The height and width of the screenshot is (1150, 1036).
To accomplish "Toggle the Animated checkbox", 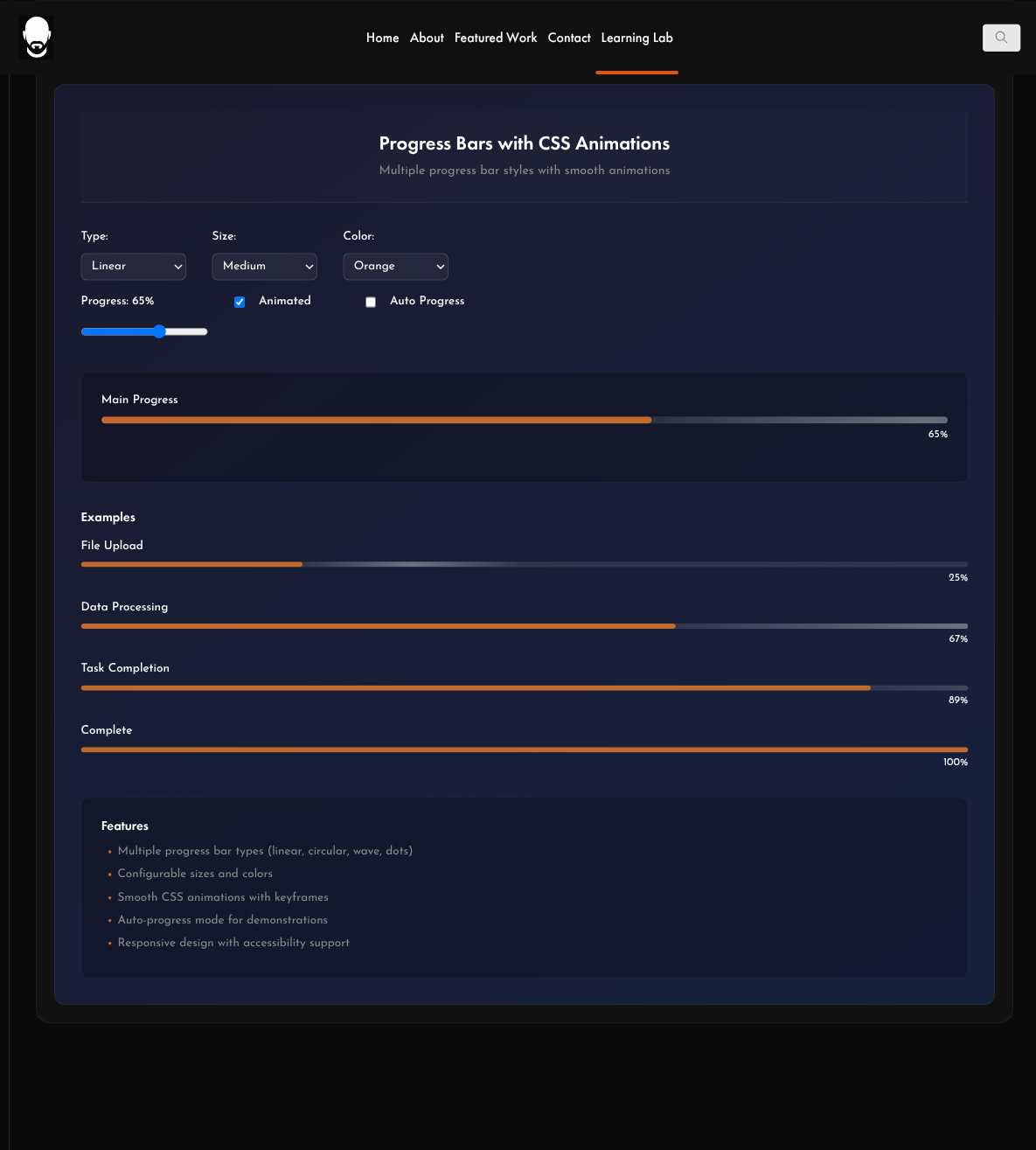I will [240, 302].
